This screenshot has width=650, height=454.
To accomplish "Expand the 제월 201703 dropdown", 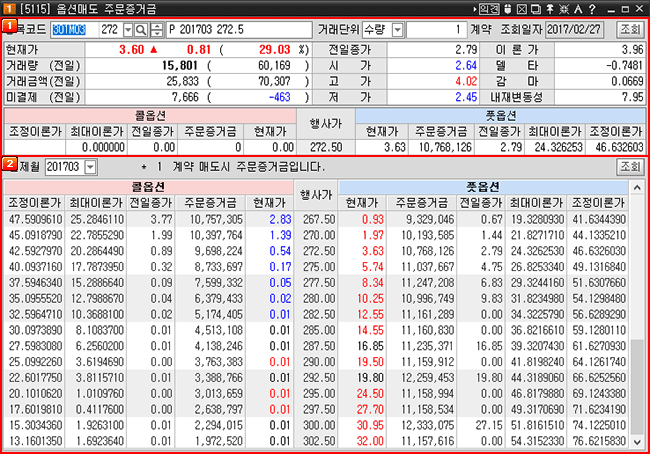I will [x=91, y=165].
